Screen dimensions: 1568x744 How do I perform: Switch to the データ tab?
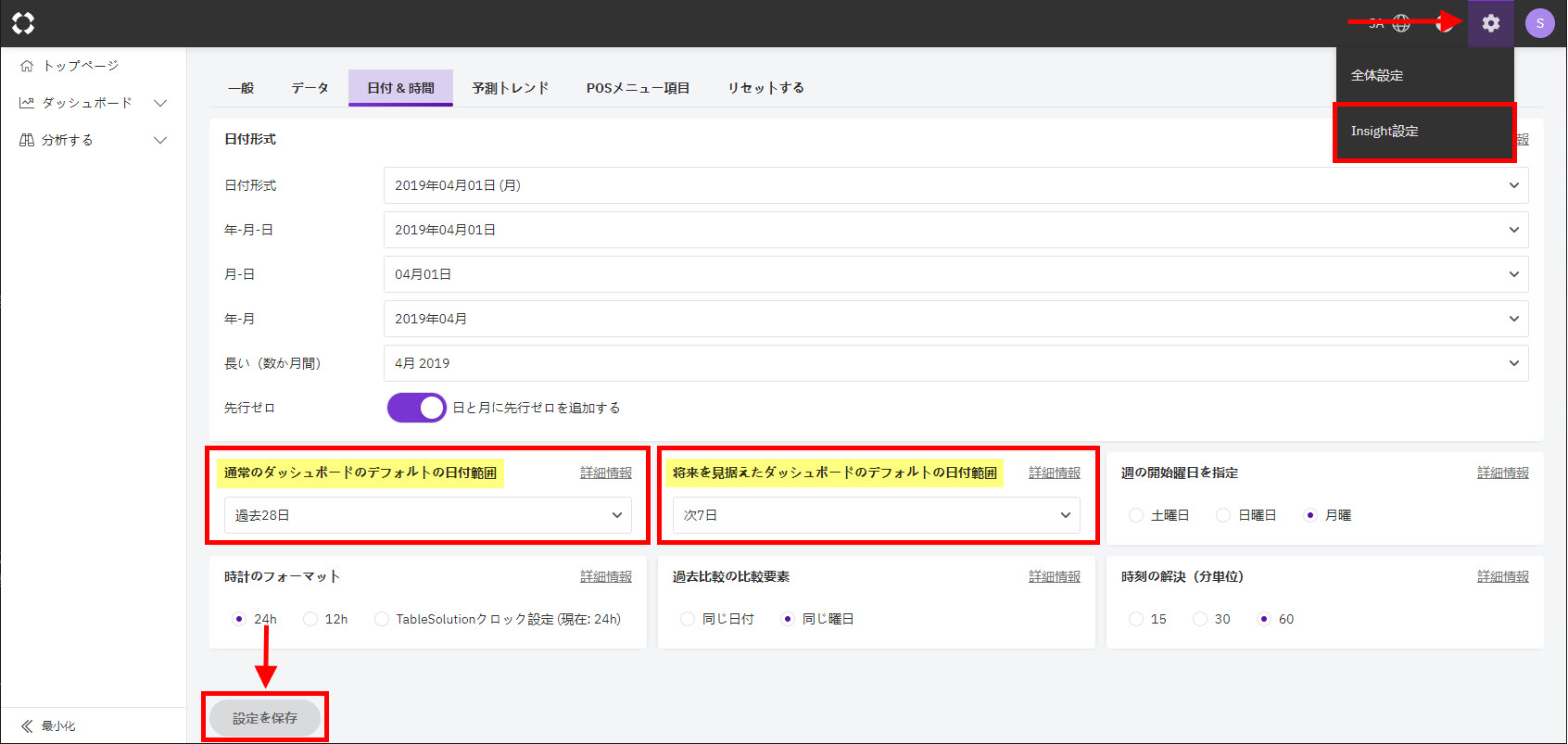pyautogui.click(x=310, y=88)
